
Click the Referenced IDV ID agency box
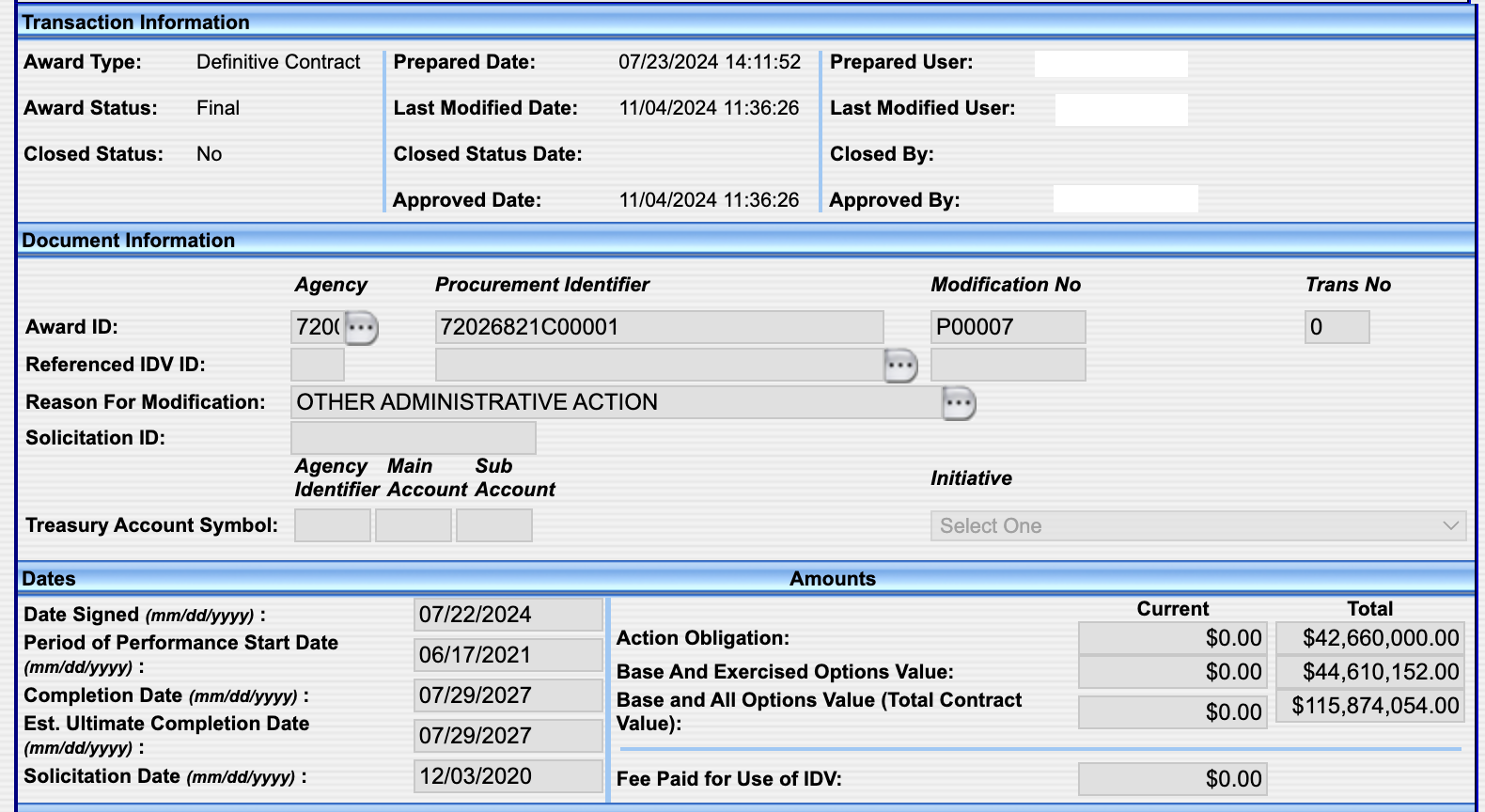pyautogui.click(x=317, y=365)
